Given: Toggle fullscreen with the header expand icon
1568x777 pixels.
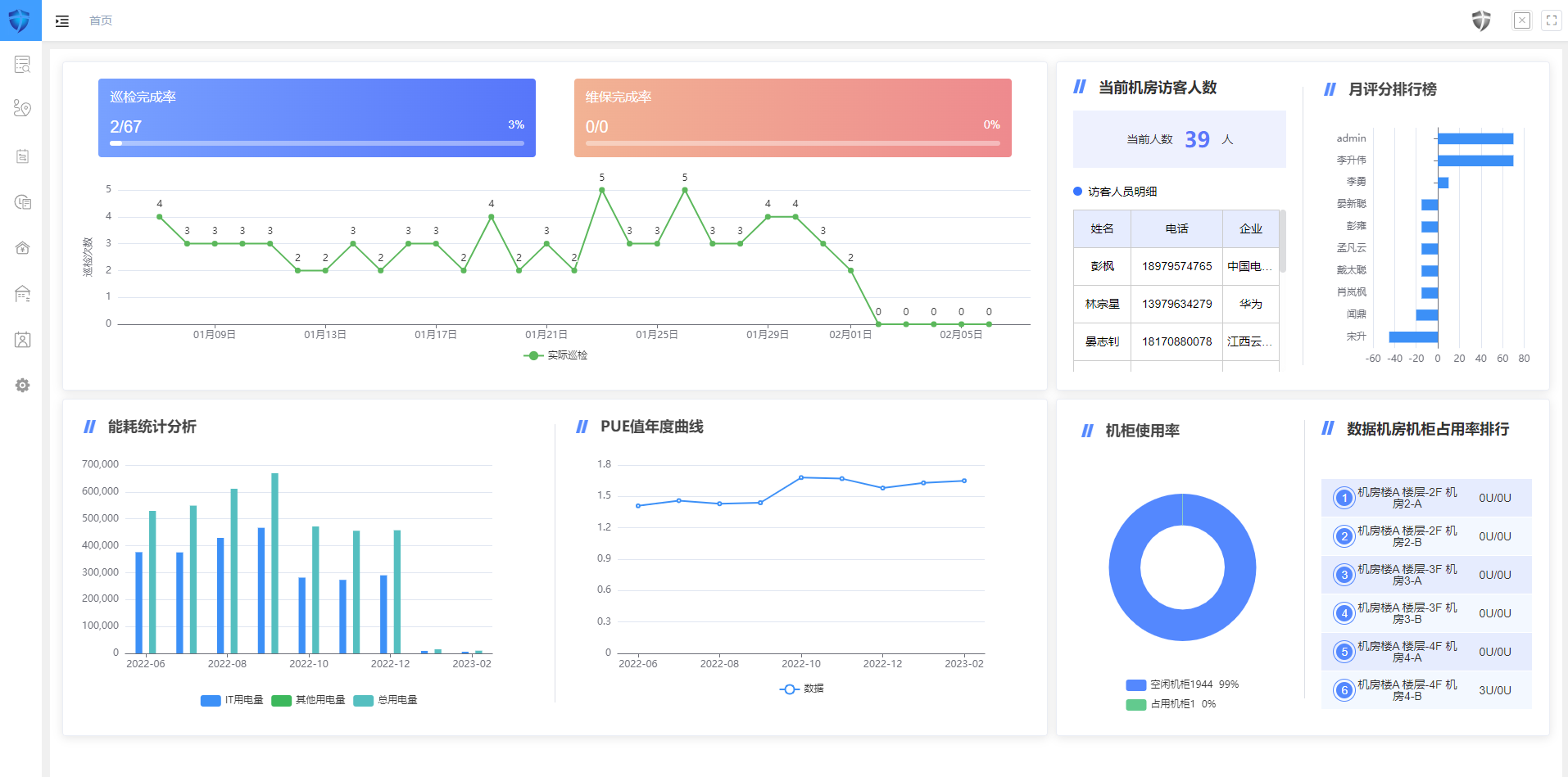Looking at the screenshot, I should 1552,20.
